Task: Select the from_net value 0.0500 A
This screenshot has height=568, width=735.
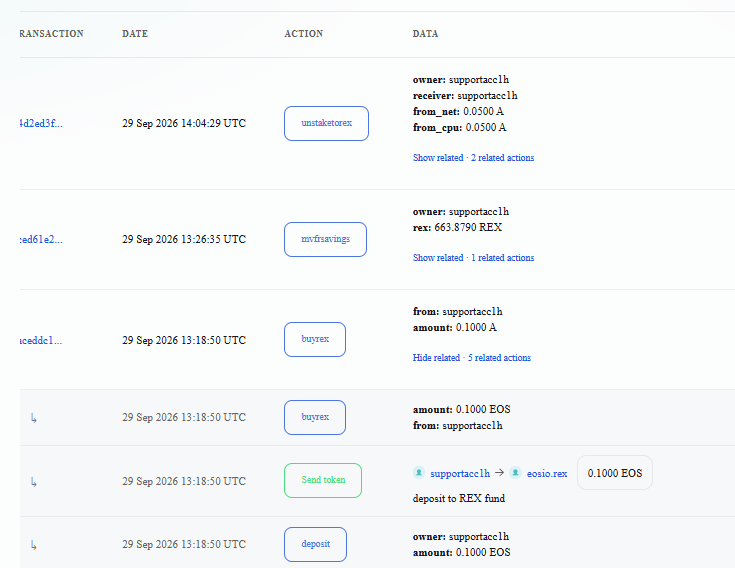Action: tap(483, 112)
